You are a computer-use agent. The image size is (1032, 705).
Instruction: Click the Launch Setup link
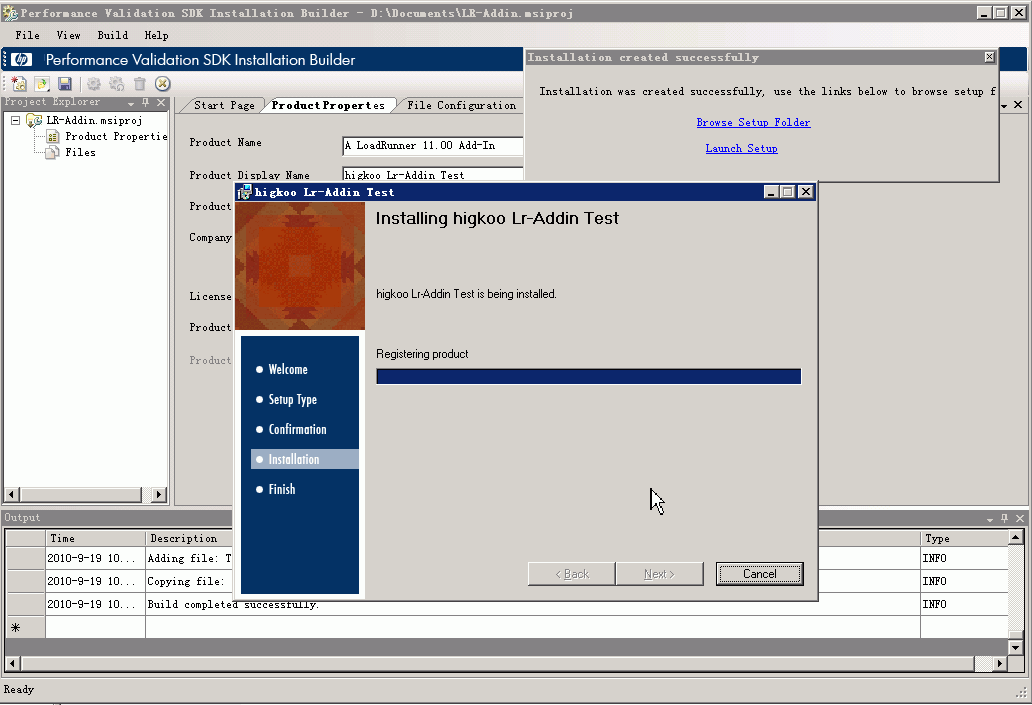coord(742,149)
